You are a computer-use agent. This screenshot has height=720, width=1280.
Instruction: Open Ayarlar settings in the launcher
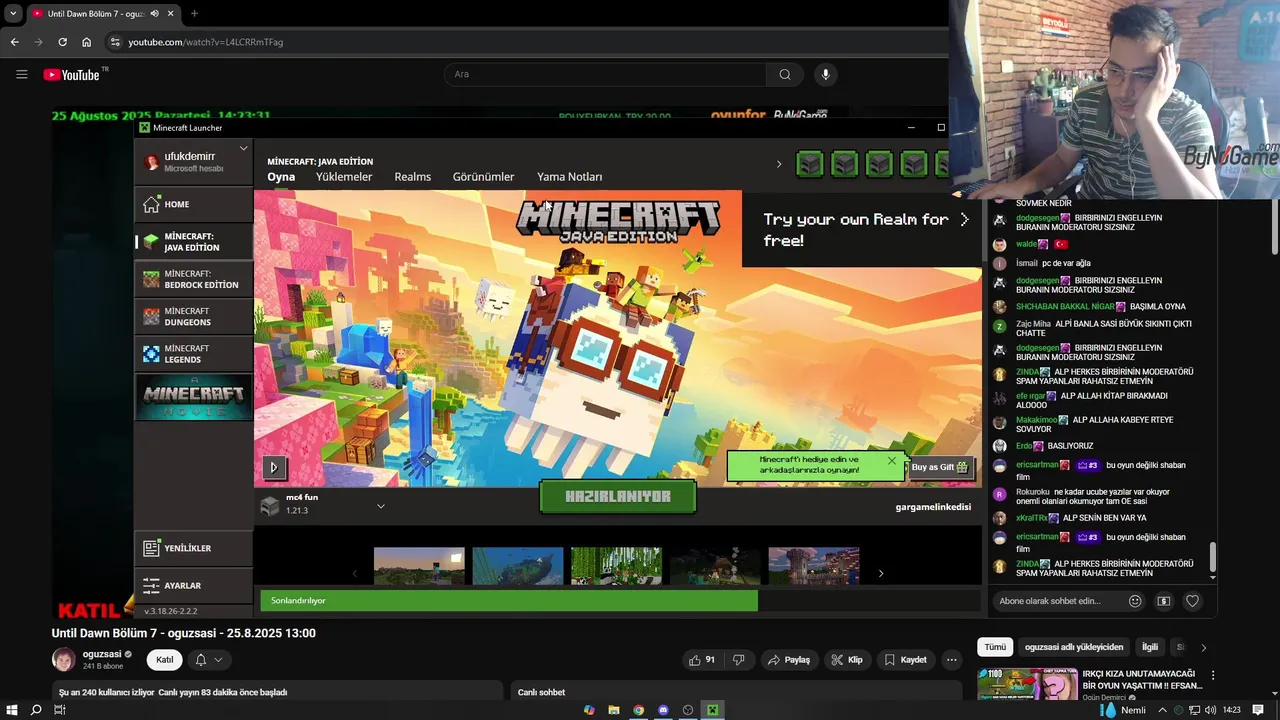click(x=193, y=585)
